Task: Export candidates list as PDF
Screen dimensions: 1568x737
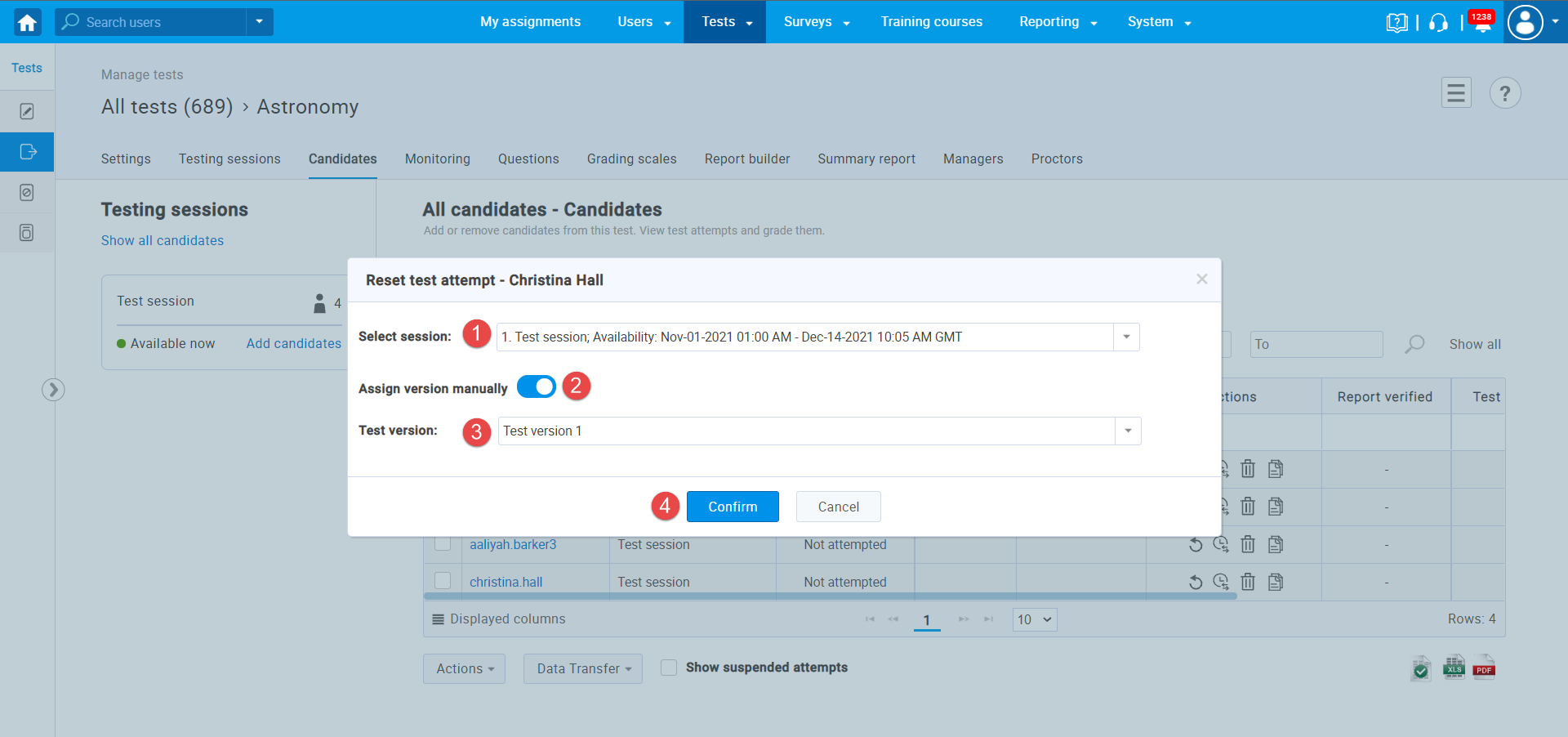Action: [x=1484, y=668]
